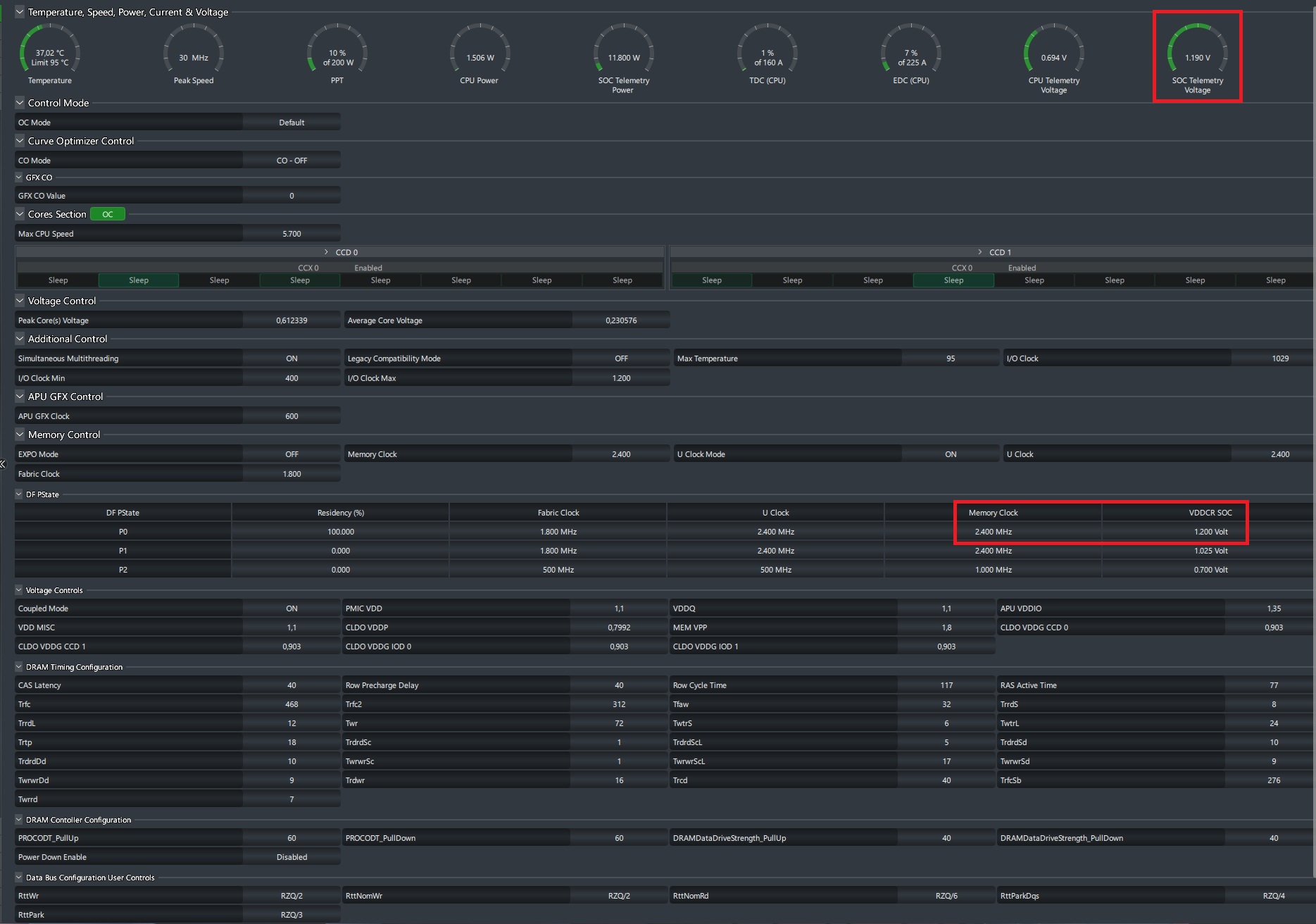The height and width of the screenshot is (924, 1316).
Task: Edit the Max Temperature value
Action: (x=951, y=358)
